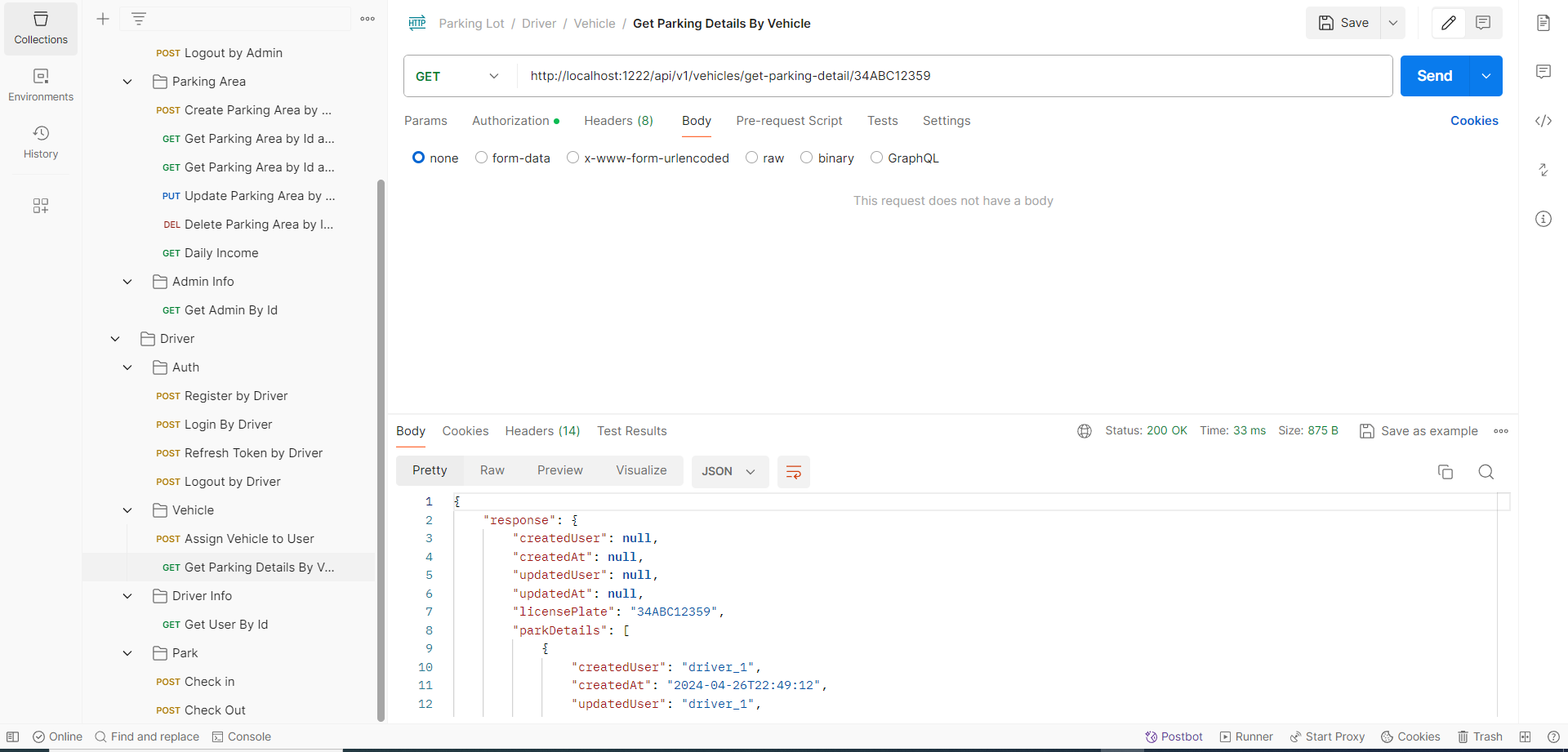Switch to the Tests tab
Screen dimensions: 1568x752
(x=883, y=121)
